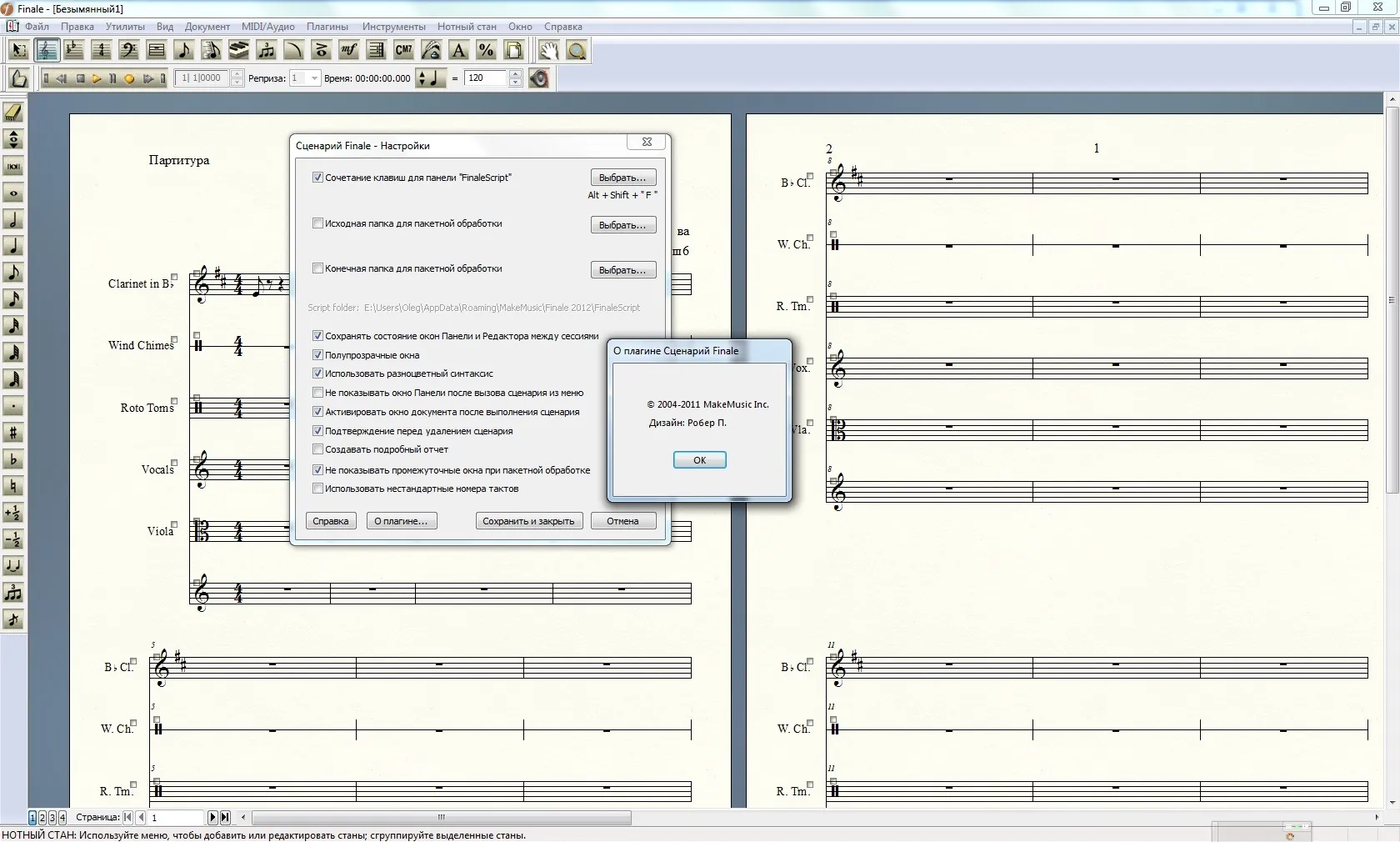Viewport: 1400px width, 842px height.
Task: Select the Expression mf tool
Action: (348, 50)
